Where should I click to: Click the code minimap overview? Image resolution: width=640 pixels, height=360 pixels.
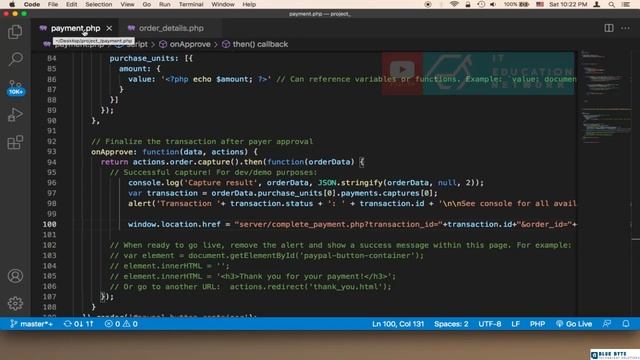[x=606, y=98]
